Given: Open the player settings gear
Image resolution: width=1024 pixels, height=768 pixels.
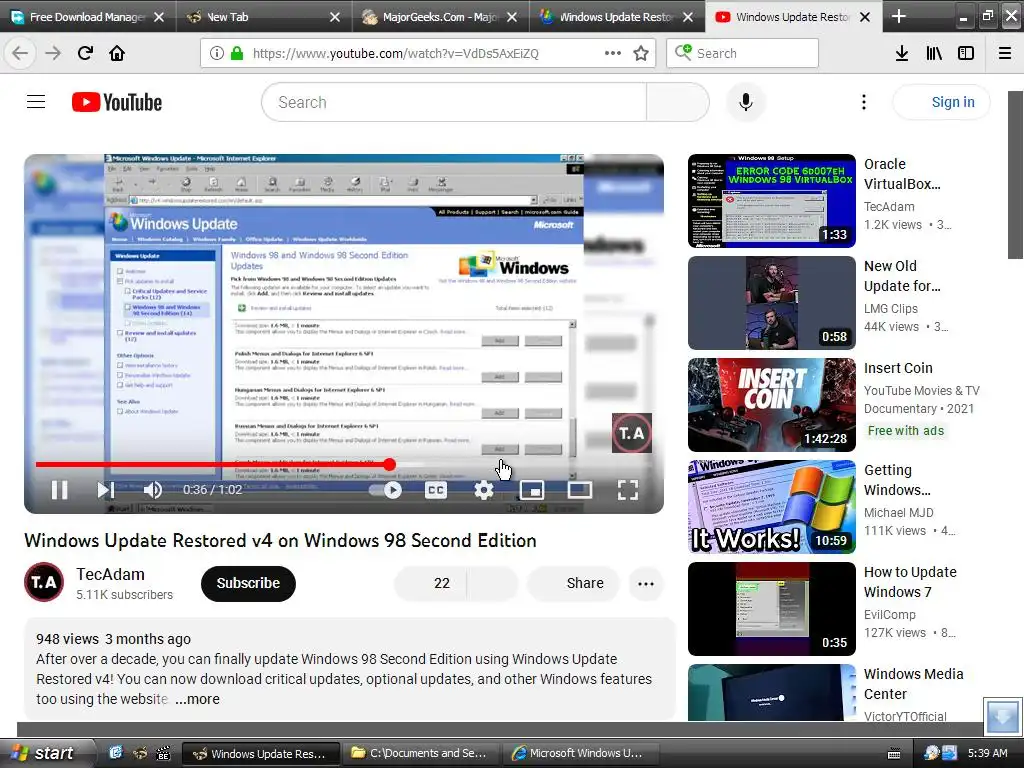Looking at the screenshot, I should pos(483,490).
